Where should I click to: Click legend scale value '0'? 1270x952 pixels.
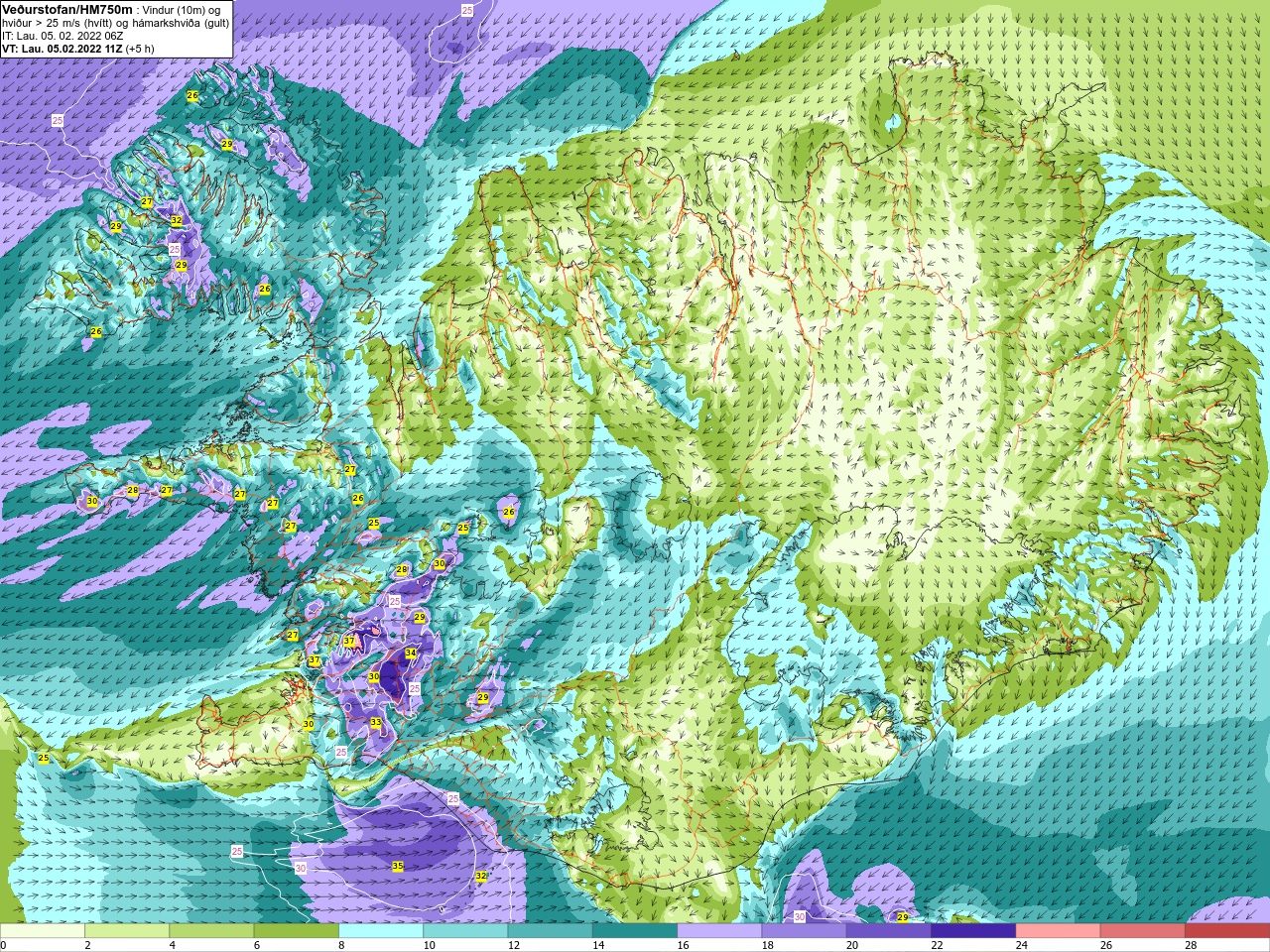[x=3, y=945]
